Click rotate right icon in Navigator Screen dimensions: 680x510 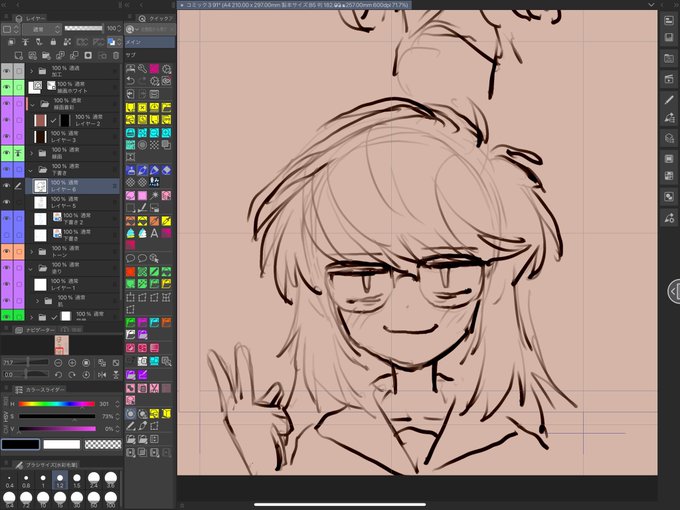pyautogui.click(x=72, y=375)
